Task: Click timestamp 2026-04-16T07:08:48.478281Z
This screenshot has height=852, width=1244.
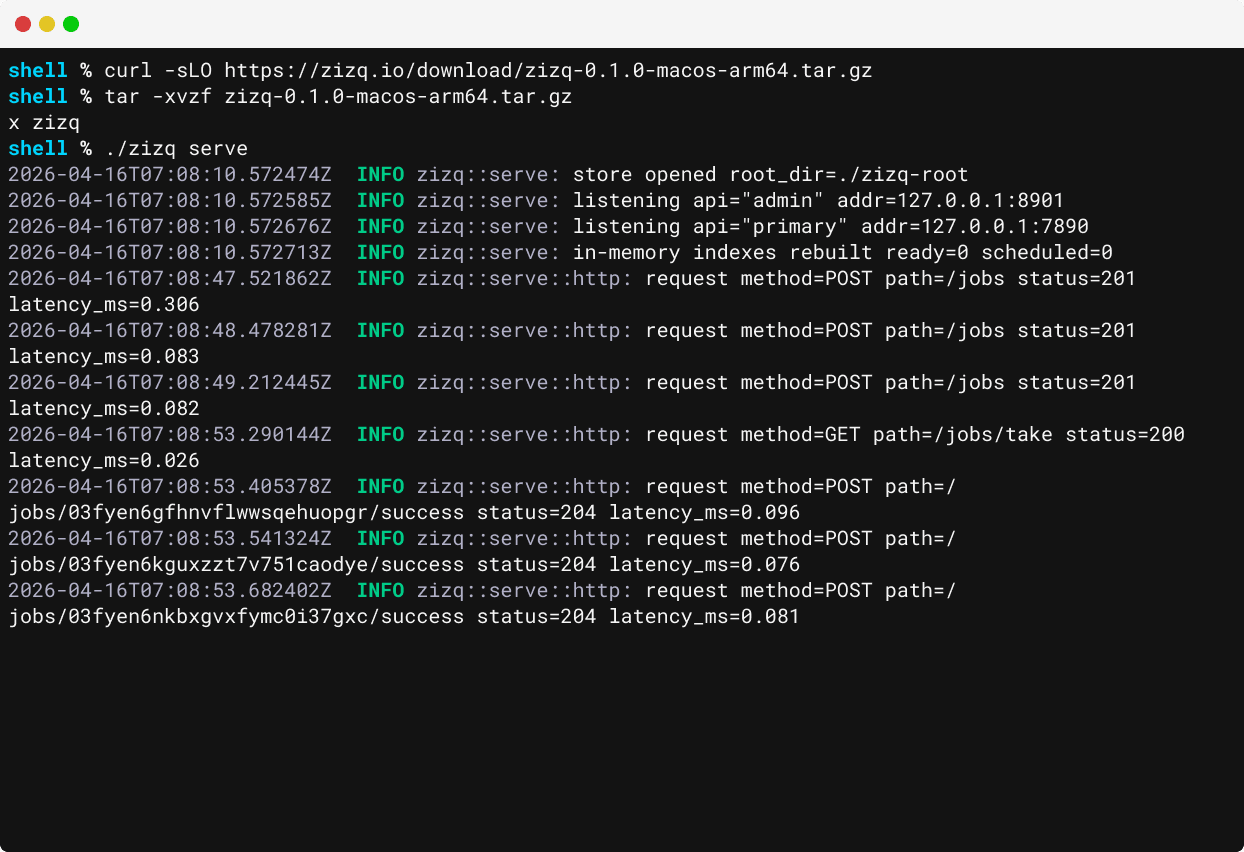Action: [x=170, y=331]
